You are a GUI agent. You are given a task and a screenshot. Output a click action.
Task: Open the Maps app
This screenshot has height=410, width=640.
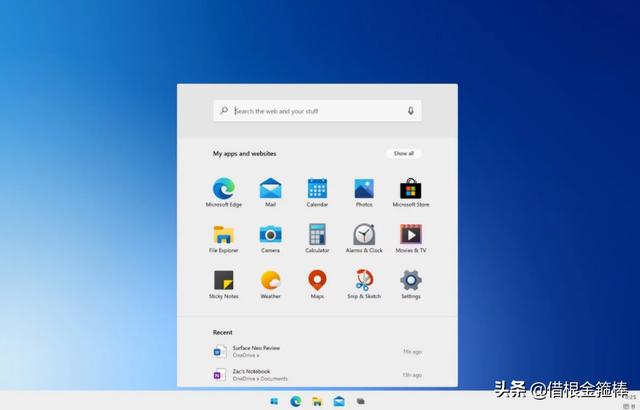pos(317,280)
